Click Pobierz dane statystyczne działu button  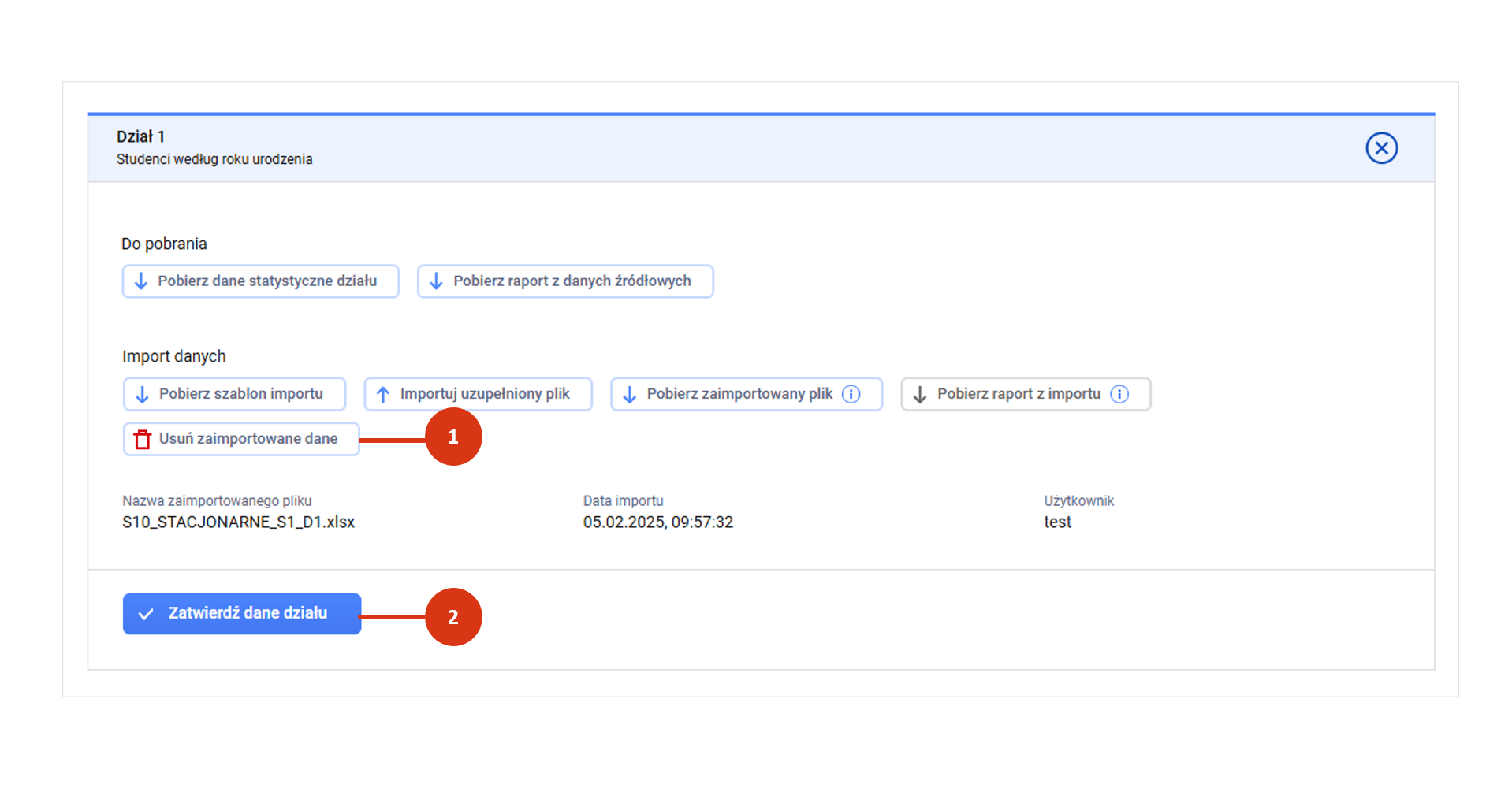tap(260, 281)
